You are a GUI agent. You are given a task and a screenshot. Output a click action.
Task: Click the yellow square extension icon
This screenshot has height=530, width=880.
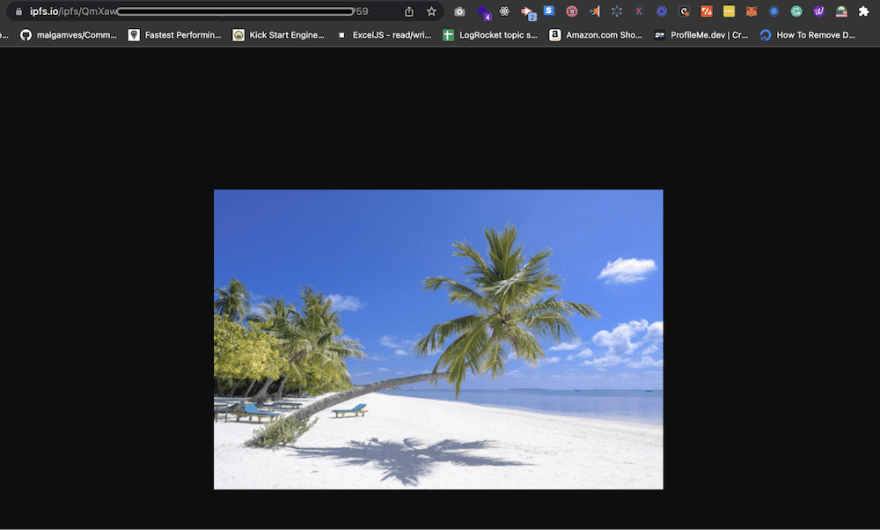729,12
